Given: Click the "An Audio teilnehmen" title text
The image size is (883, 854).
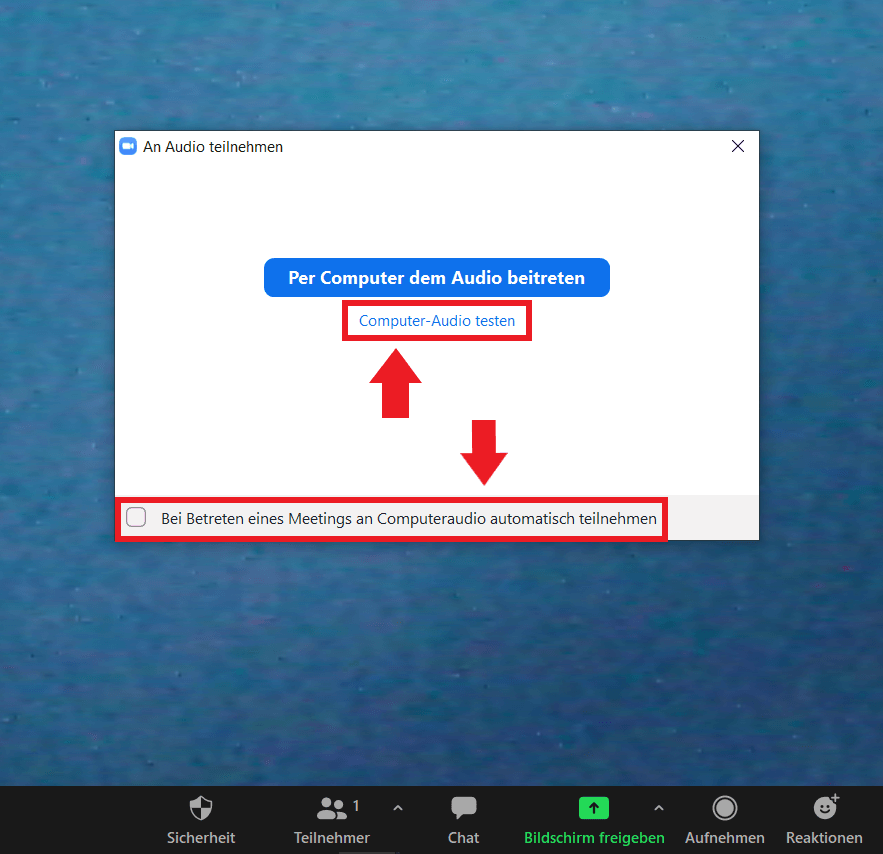Looking at the screenshot, I should pos(213,147).
